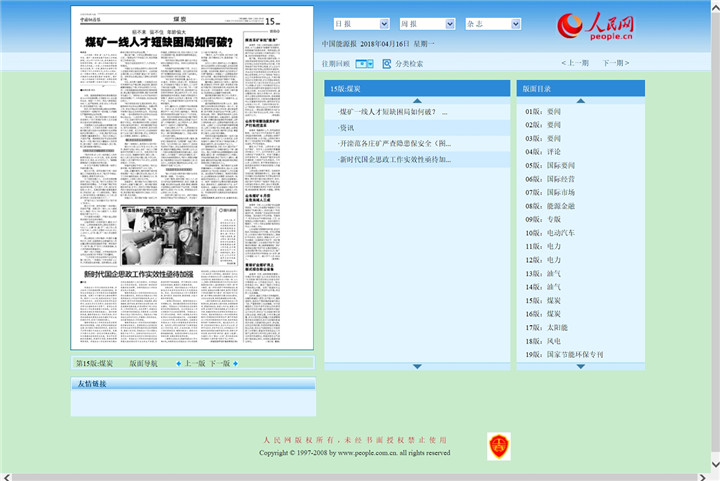Viewport: 720px width, 481px height.
Task: Go to previous issue 上一期
Action: (577, 63)
